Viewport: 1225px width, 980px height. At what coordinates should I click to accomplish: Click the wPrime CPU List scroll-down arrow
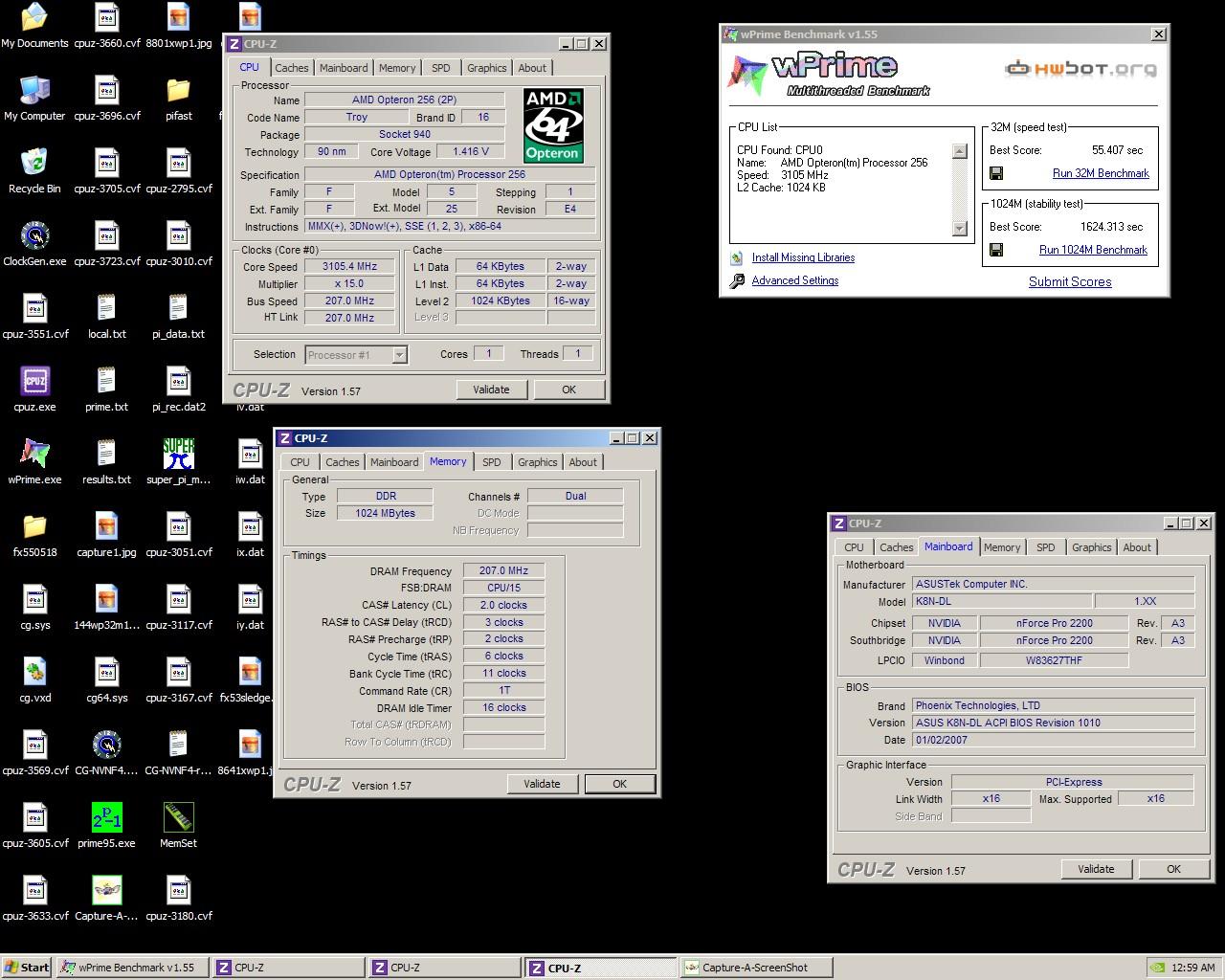(960, 228)
